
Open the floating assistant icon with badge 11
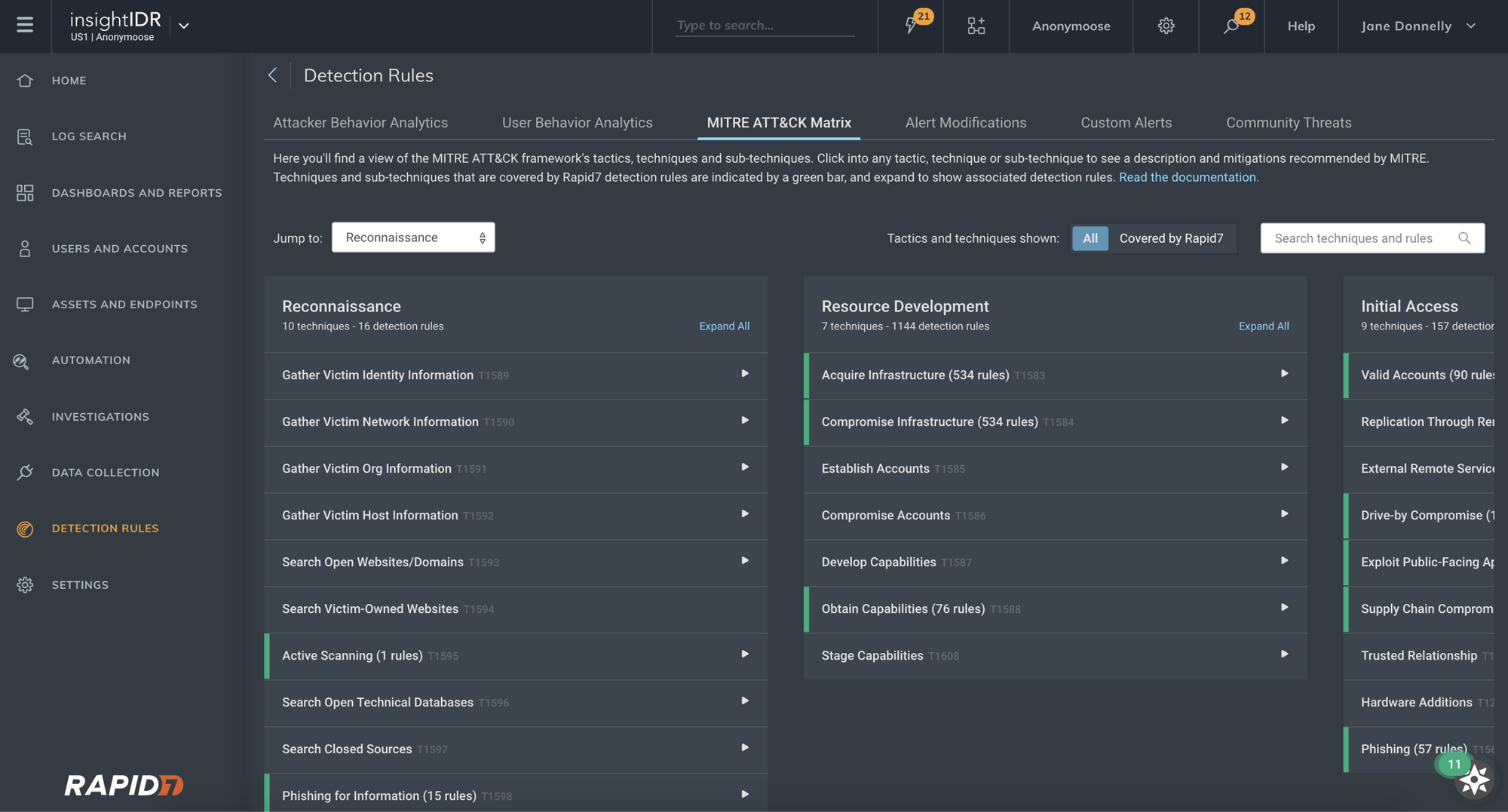click(1473, 780)
